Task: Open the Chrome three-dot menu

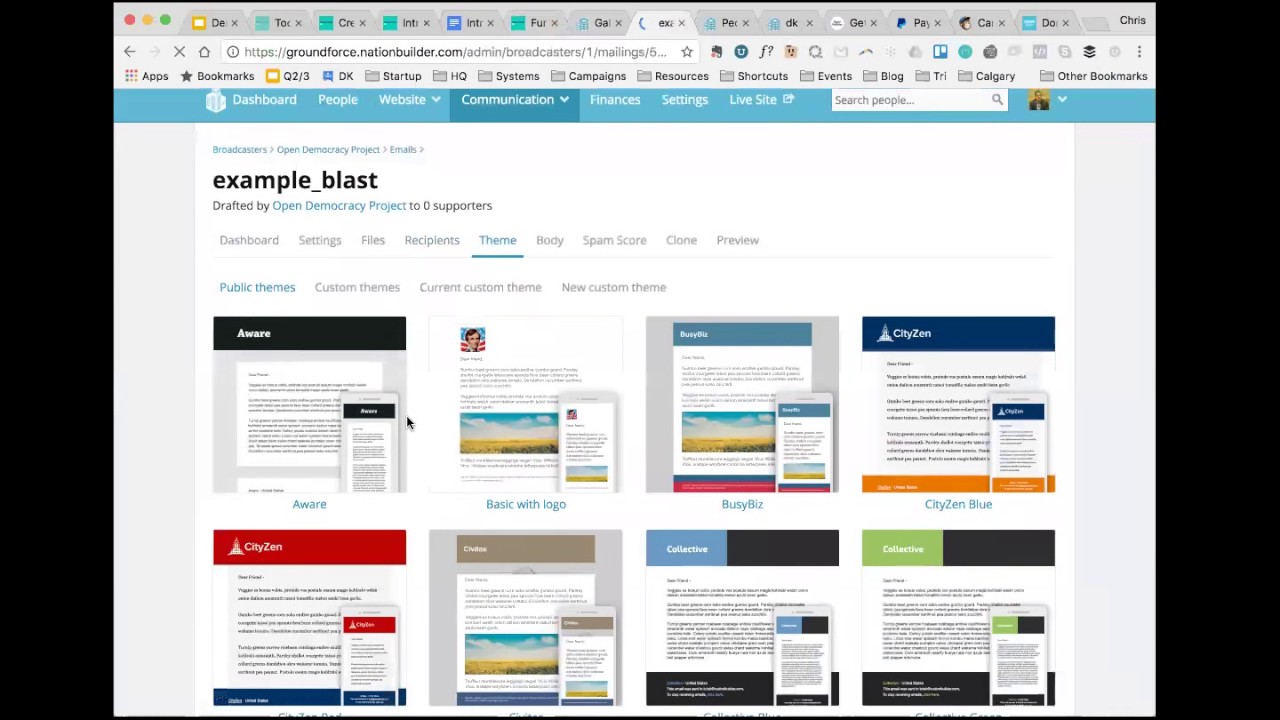Action: coord(1139,52)
